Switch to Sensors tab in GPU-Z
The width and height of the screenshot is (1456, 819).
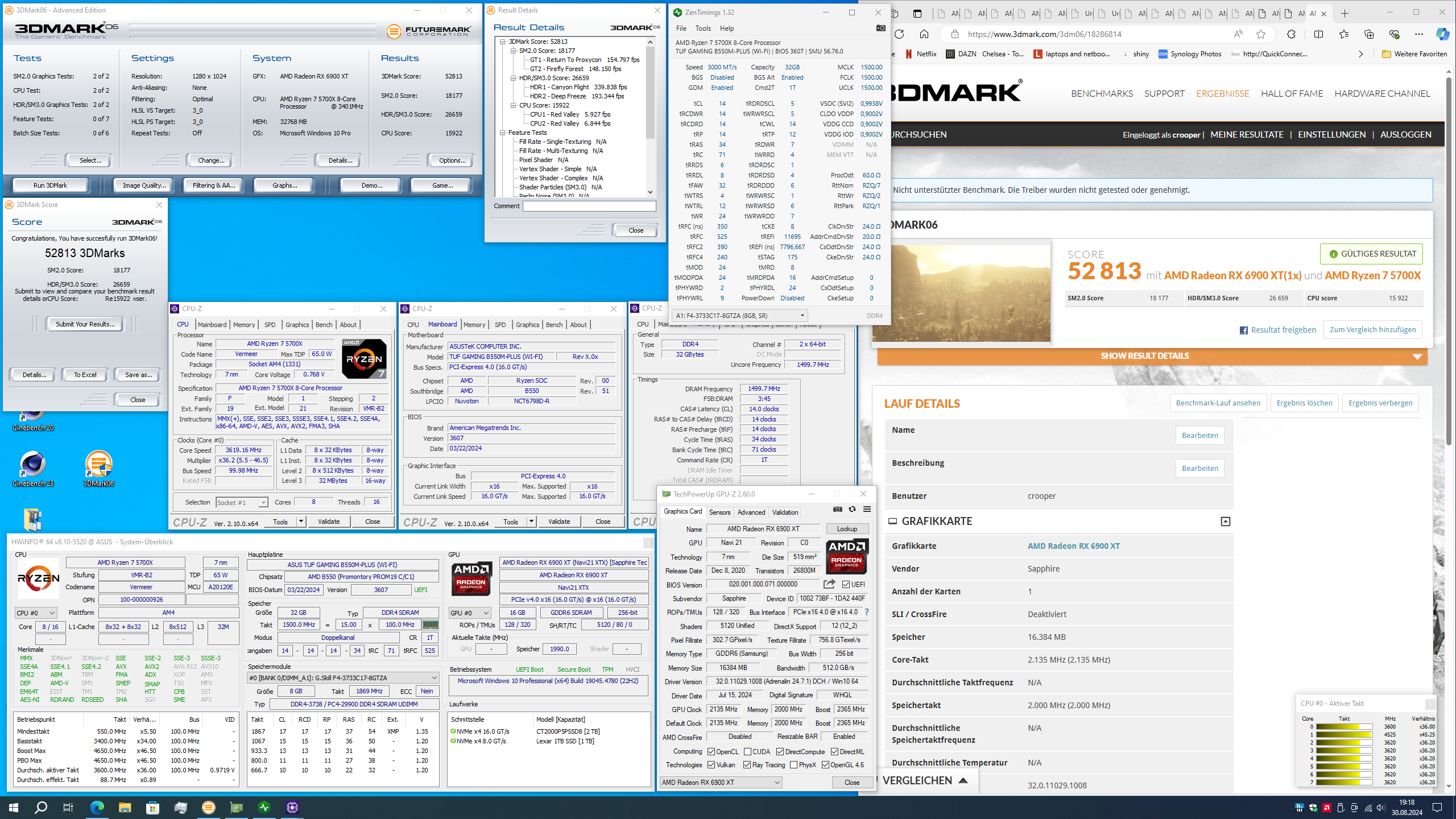[x=719, y=512]
